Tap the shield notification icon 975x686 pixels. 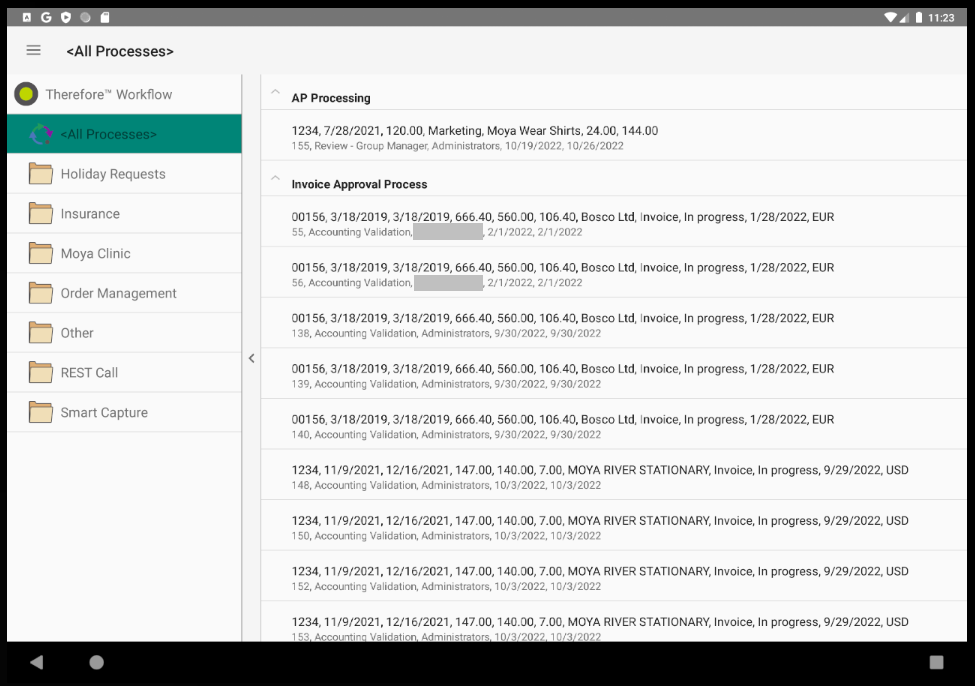66,17
